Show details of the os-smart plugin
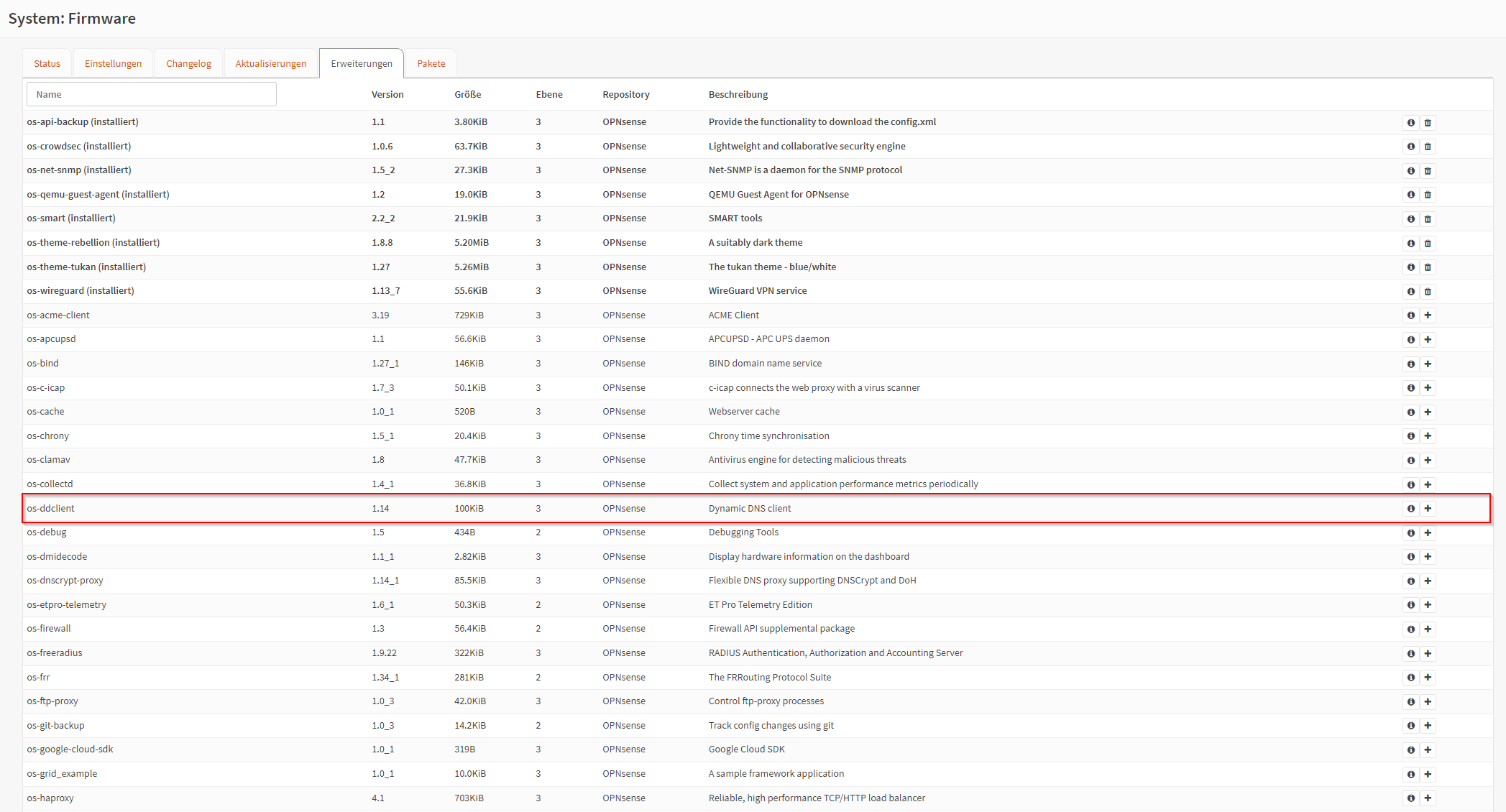Screen dimensions: 1506x812 pos(1410,218)
